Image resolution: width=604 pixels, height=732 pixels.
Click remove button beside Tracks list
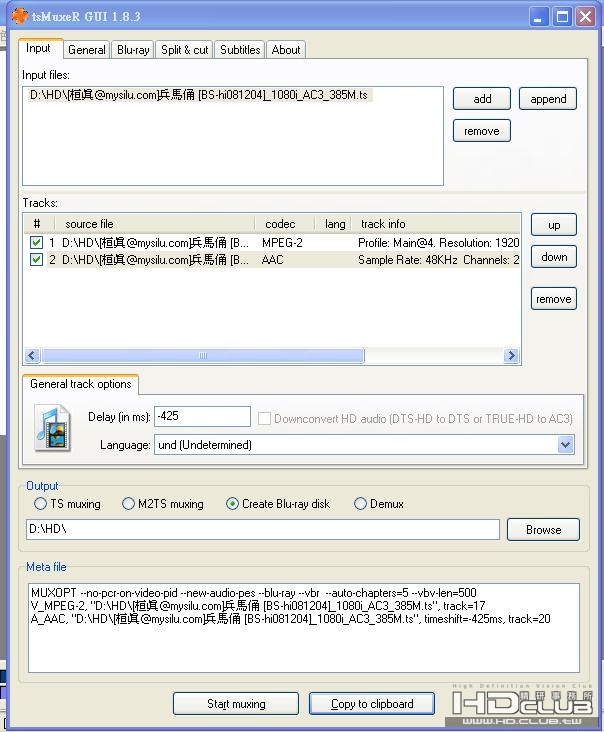click(554, 299)
